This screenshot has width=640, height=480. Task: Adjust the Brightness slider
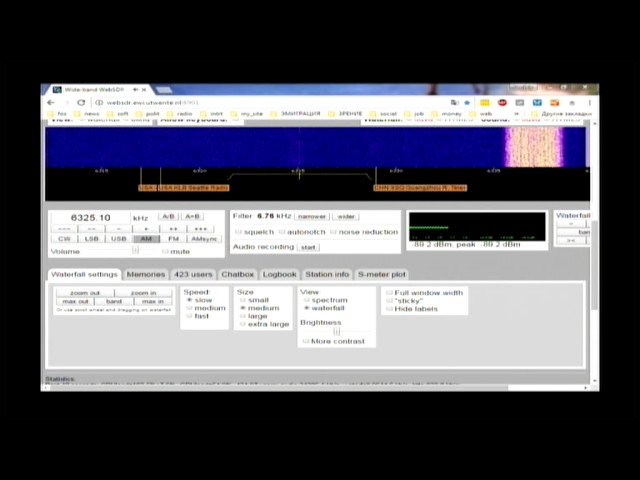point(336,331)
